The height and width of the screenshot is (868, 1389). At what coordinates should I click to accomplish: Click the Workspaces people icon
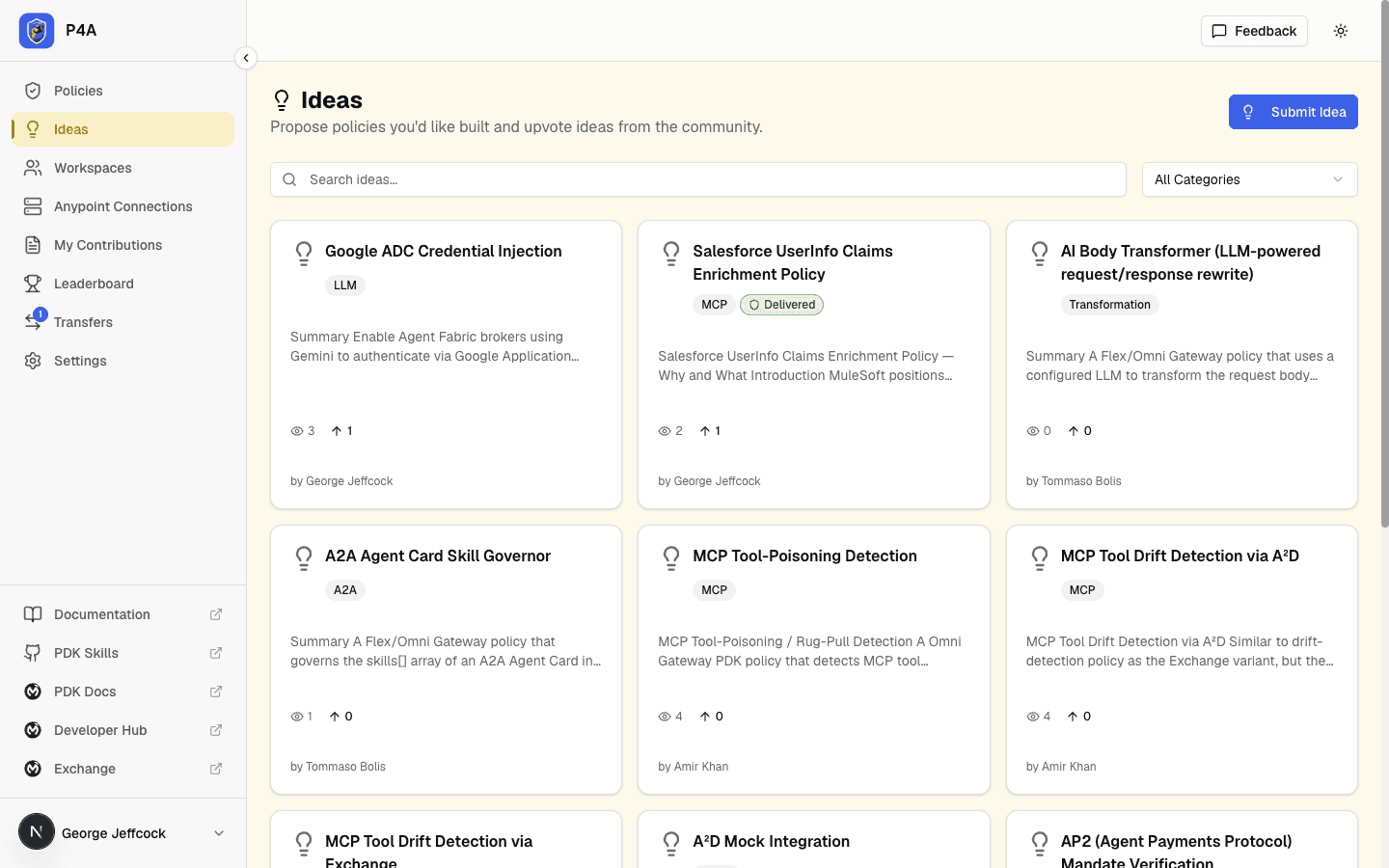point(33,168)
